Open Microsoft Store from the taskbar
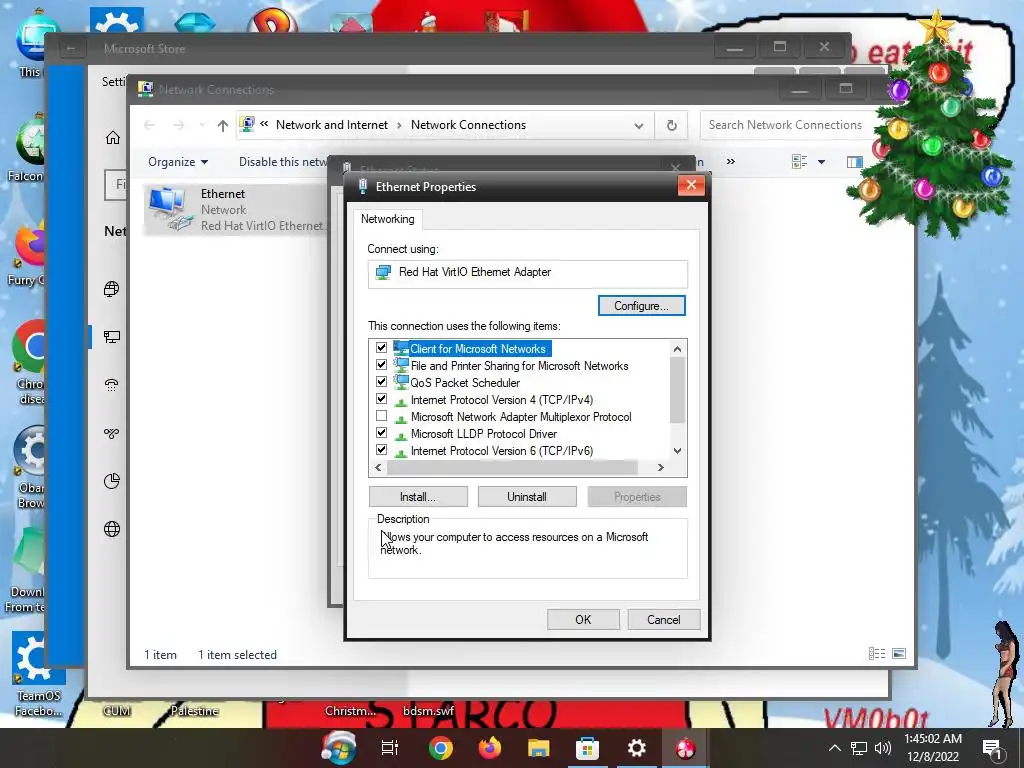1024x768 pixels. point(588,748)
